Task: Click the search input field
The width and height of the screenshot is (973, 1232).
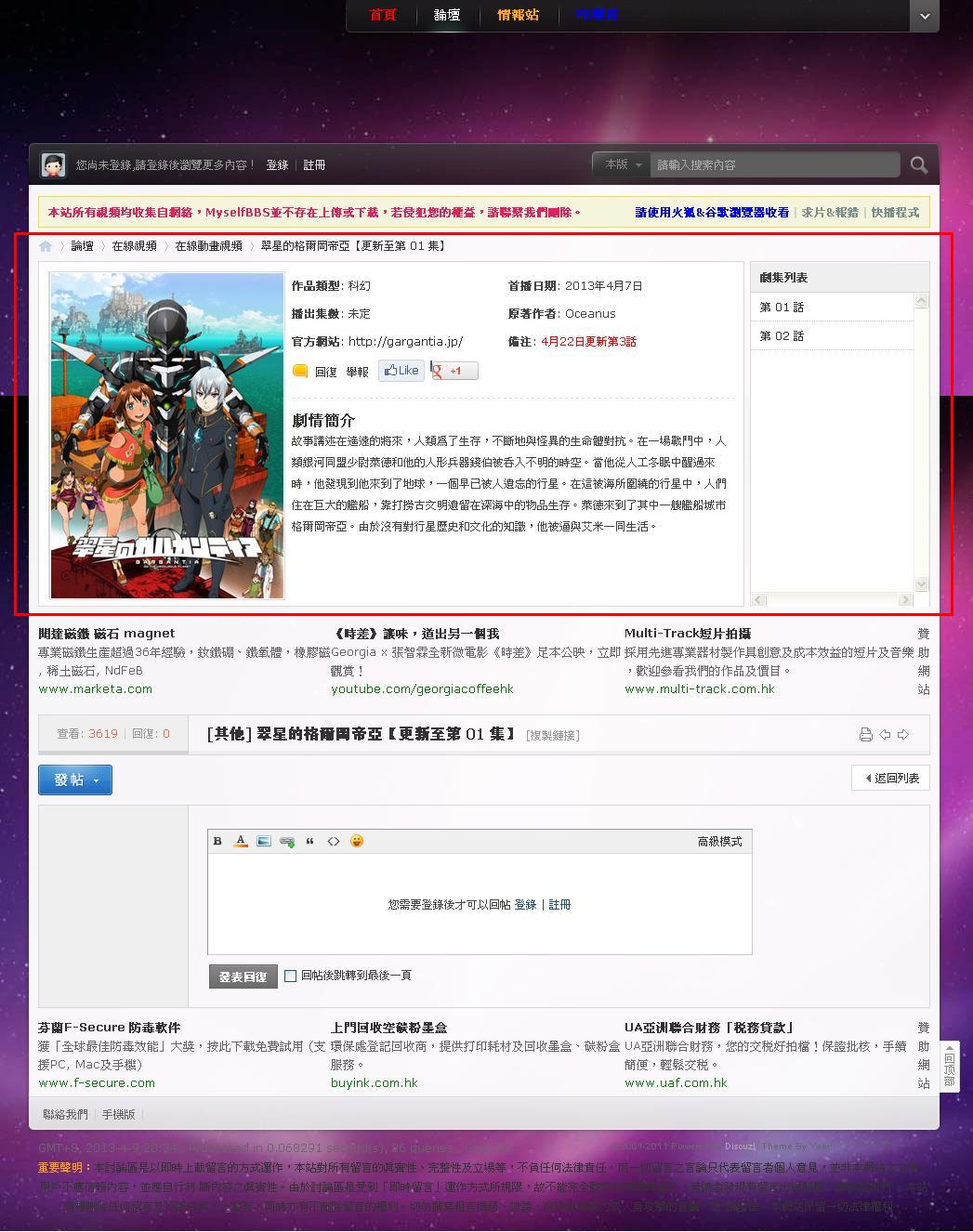Action: [x=775, y=164]
